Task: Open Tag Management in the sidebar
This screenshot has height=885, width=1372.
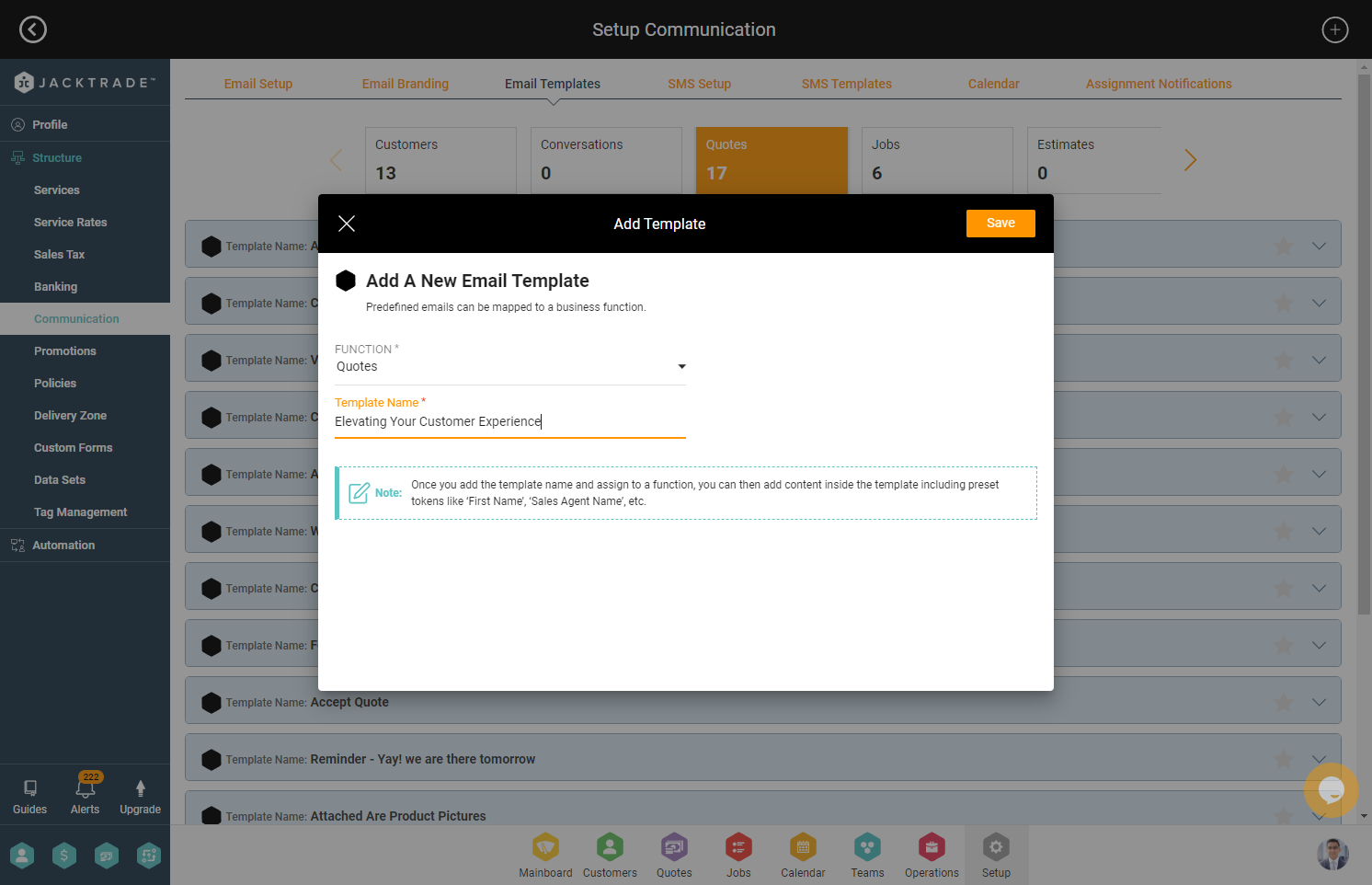Action: [81, 512]
